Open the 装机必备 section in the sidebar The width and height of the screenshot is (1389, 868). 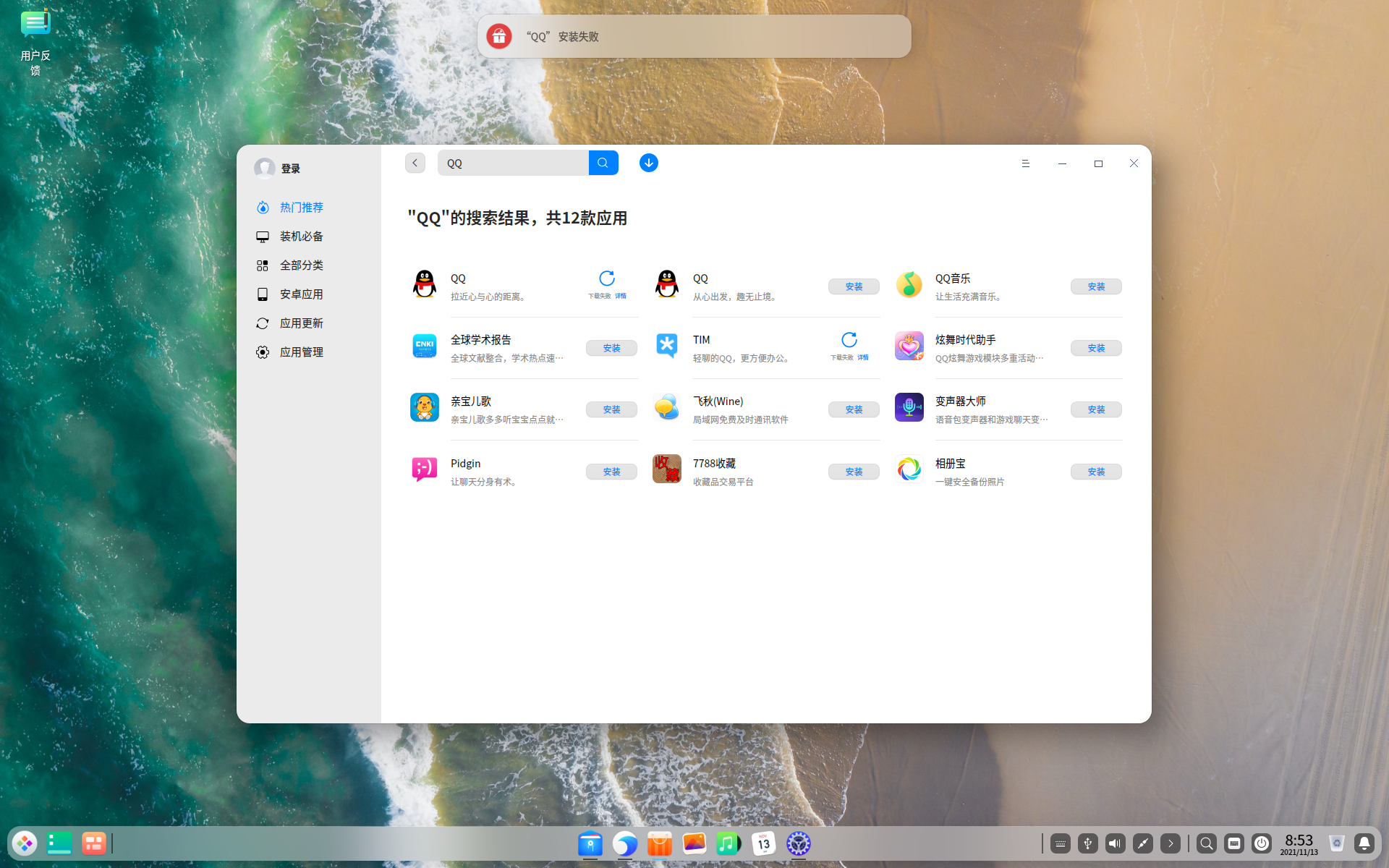tap(301, 236)
